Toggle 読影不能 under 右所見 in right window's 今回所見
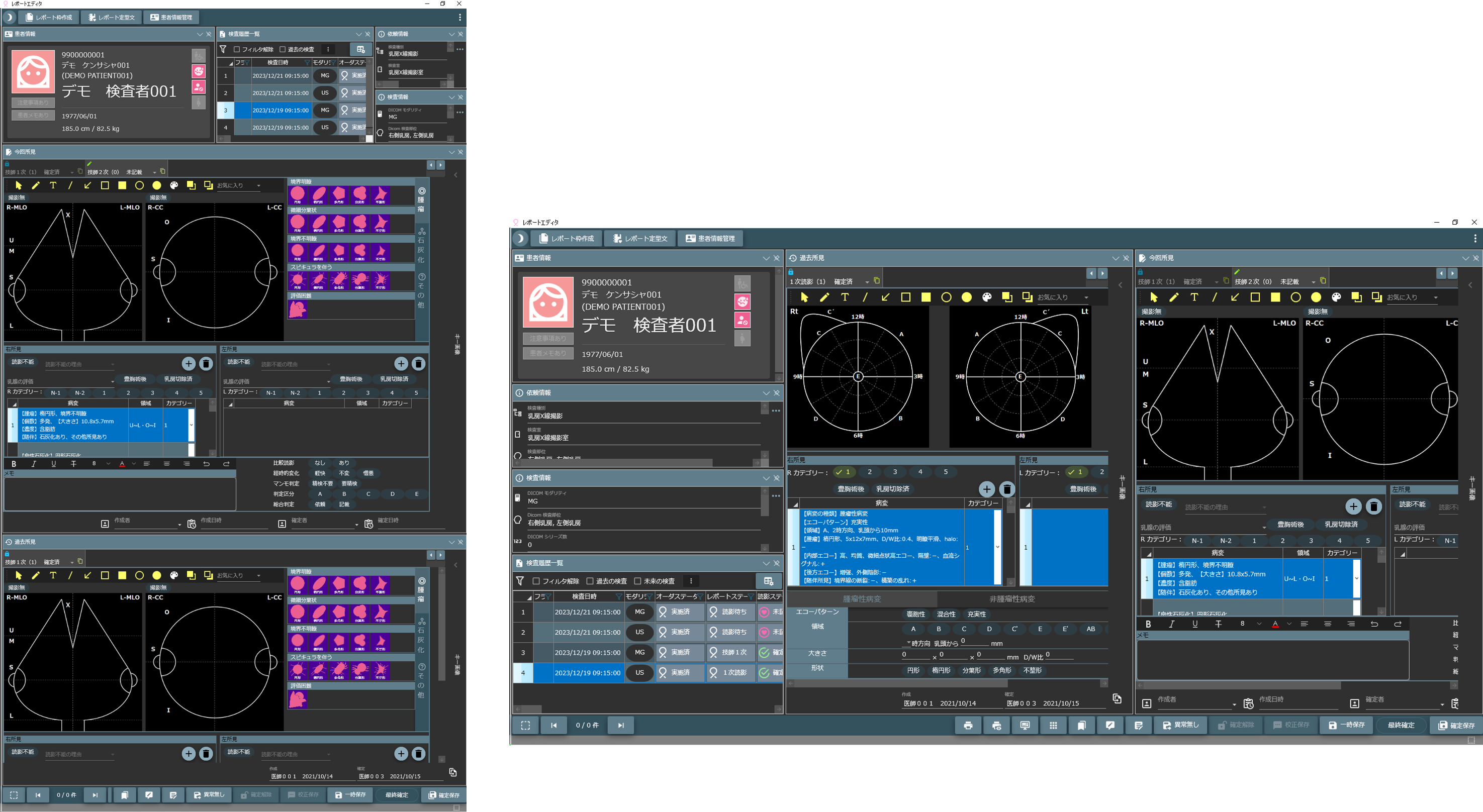The height and width of the screenshot is (812, 1483). pos(1159,504)
